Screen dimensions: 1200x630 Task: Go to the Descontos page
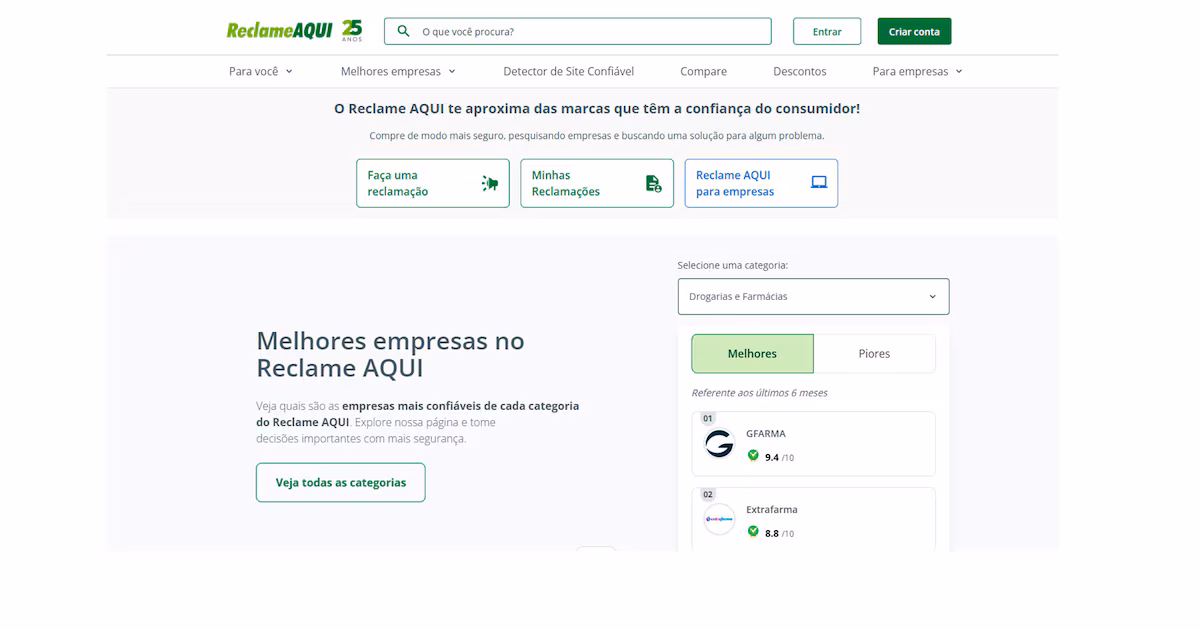tap(799, 72)
